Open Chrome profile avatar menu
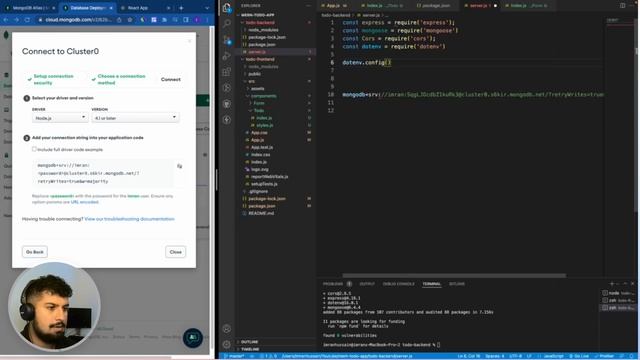The width and height of the screenshot is (640, 360). 197,20
